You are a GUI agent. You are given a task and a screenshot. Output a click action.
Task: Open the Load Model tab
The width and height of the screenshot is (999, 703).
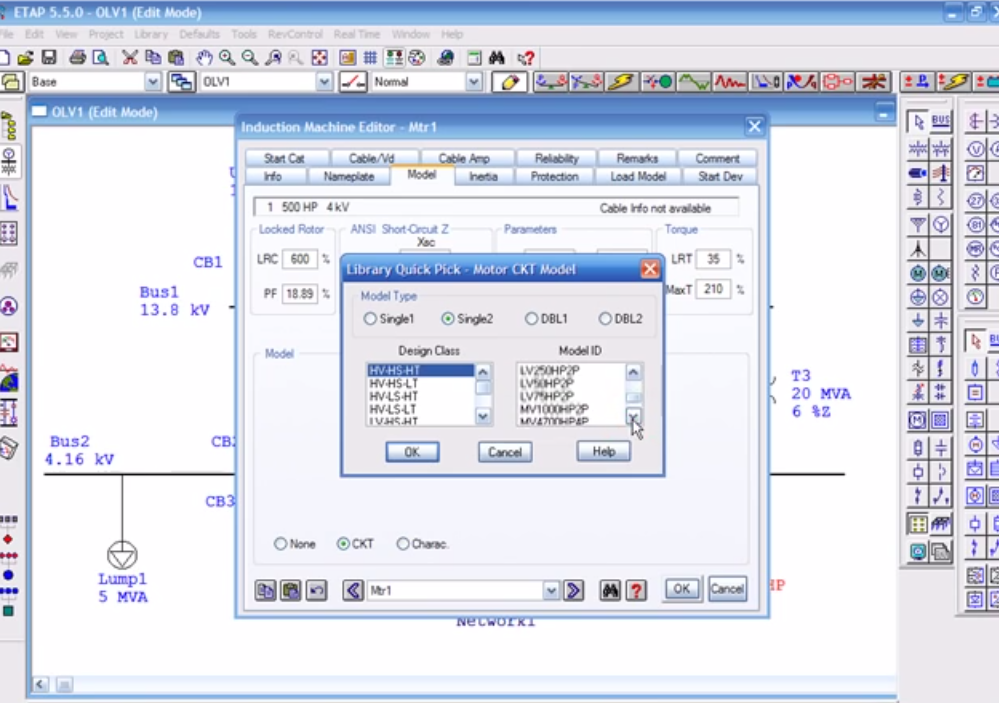[x=638, y=177]
